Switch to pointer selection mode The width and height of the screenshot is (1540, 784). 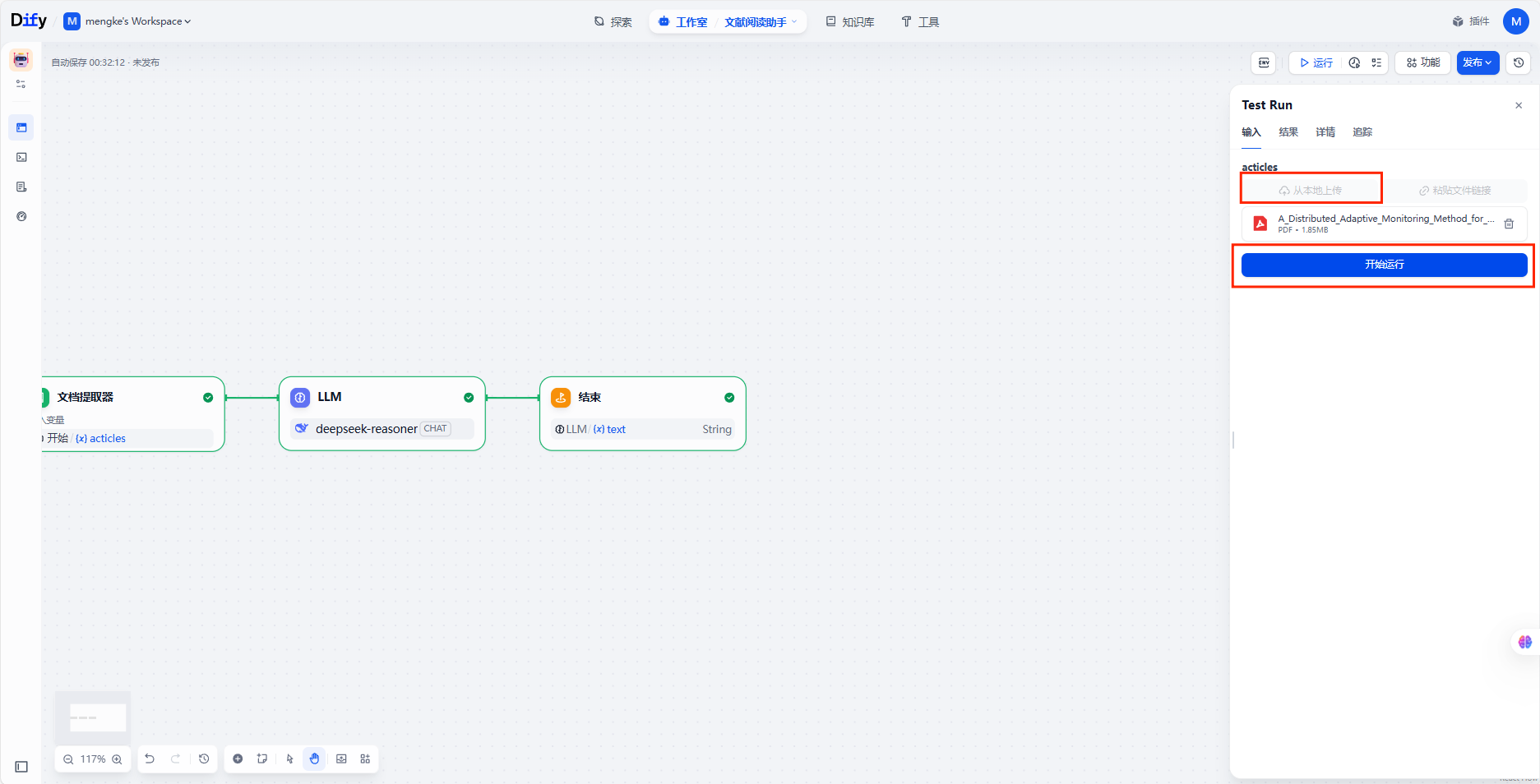289,759
